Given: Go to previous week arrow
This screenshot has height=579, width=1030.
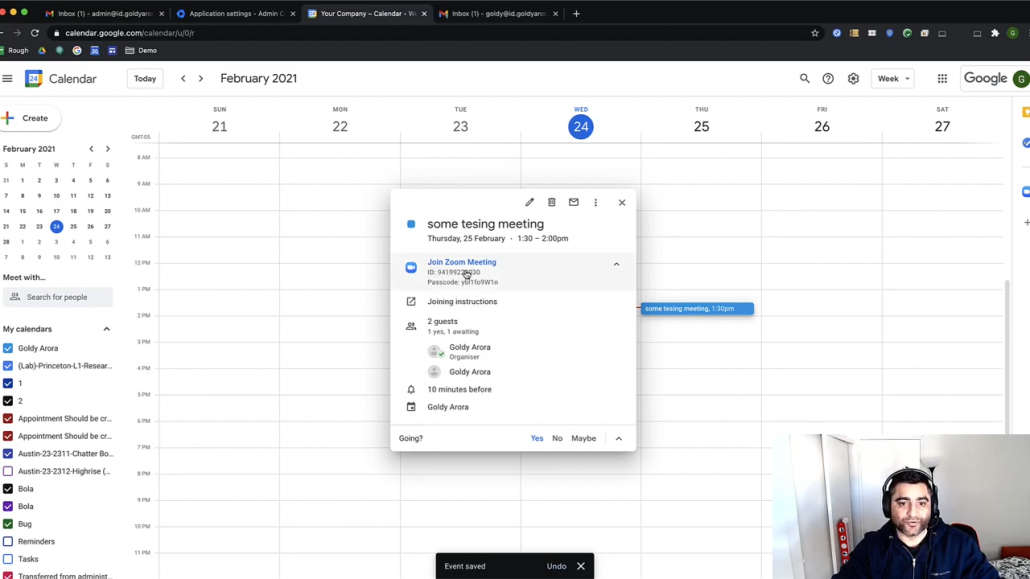Looking at the screenshot, I should [183, 79].
